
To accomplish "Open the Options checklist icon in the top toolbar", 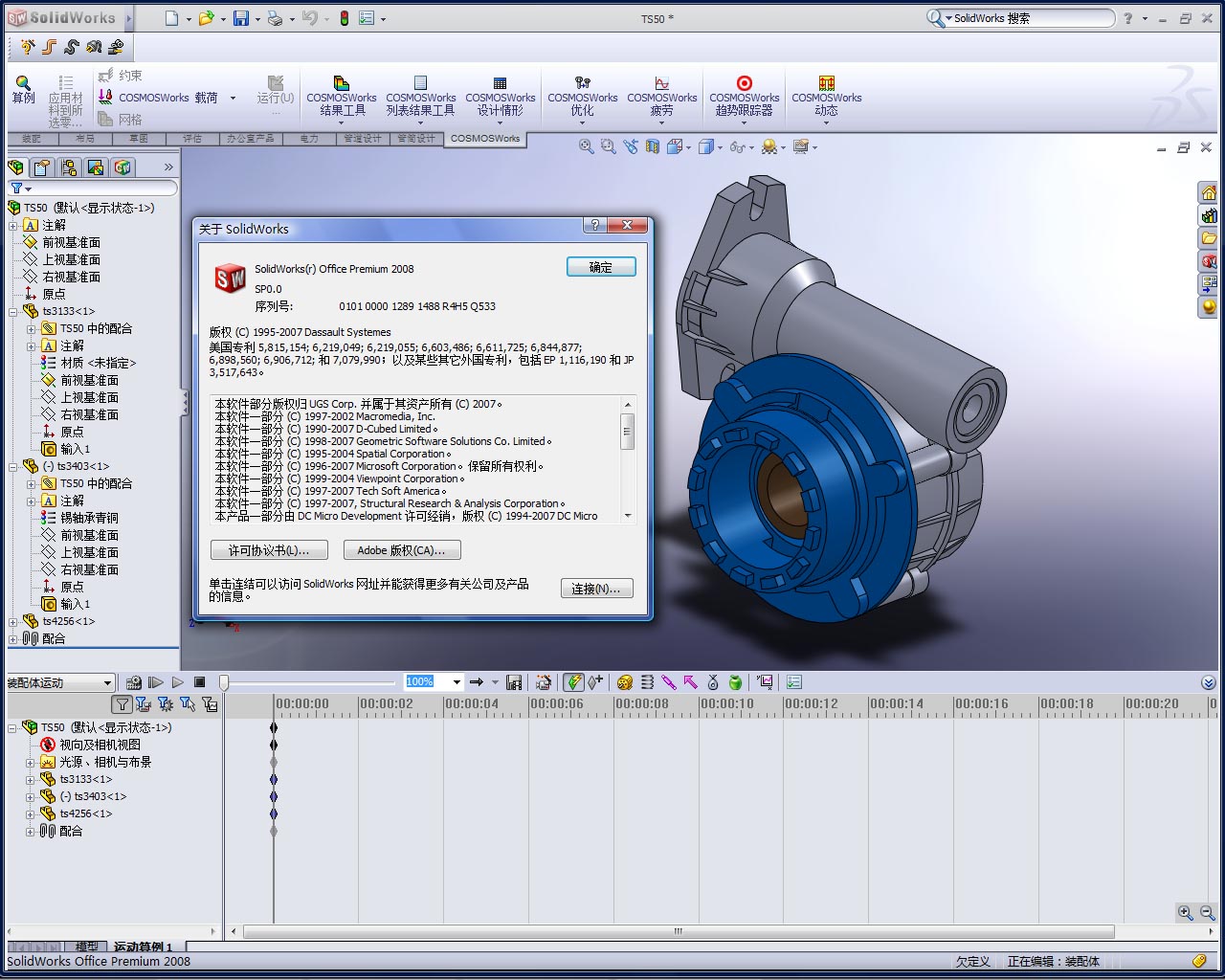I will tap(367, 18).
